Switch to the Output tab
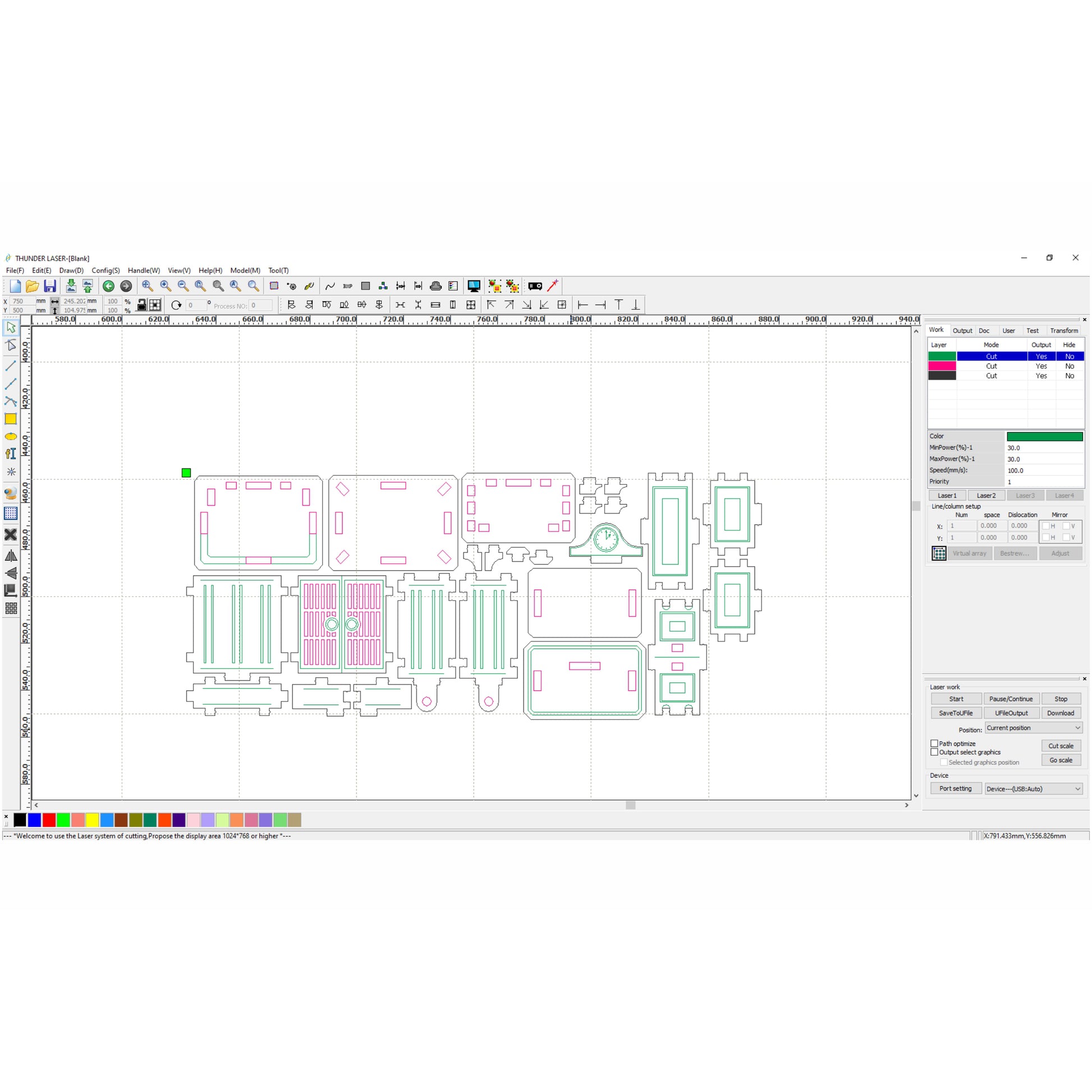The width and height of the screenshot is (1092, 1092). tap(962, 331)
